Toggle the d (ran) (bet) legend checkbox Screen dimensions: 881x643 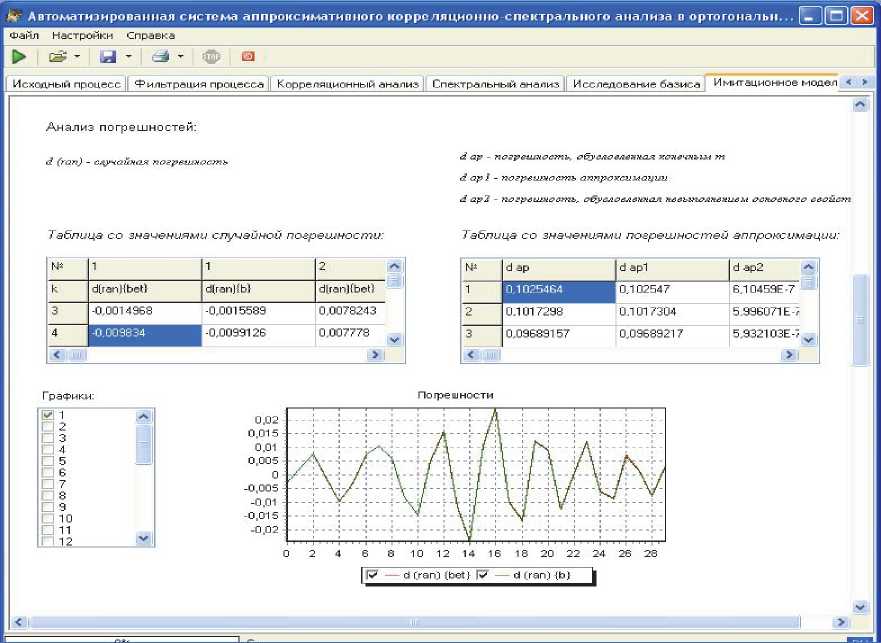(373, 575)
